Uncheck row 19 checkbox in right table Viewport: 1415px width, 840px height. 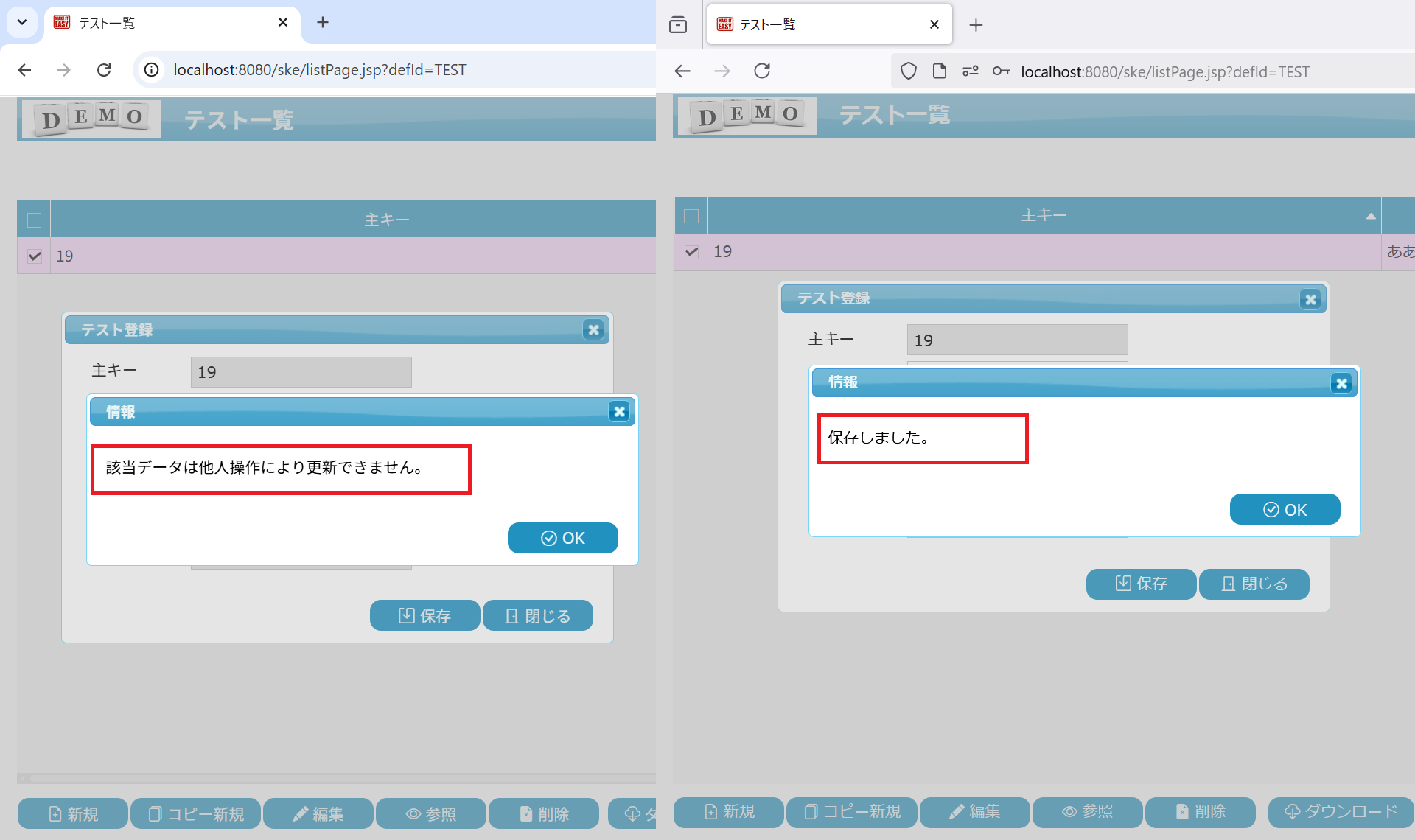(x=691, y=252)
